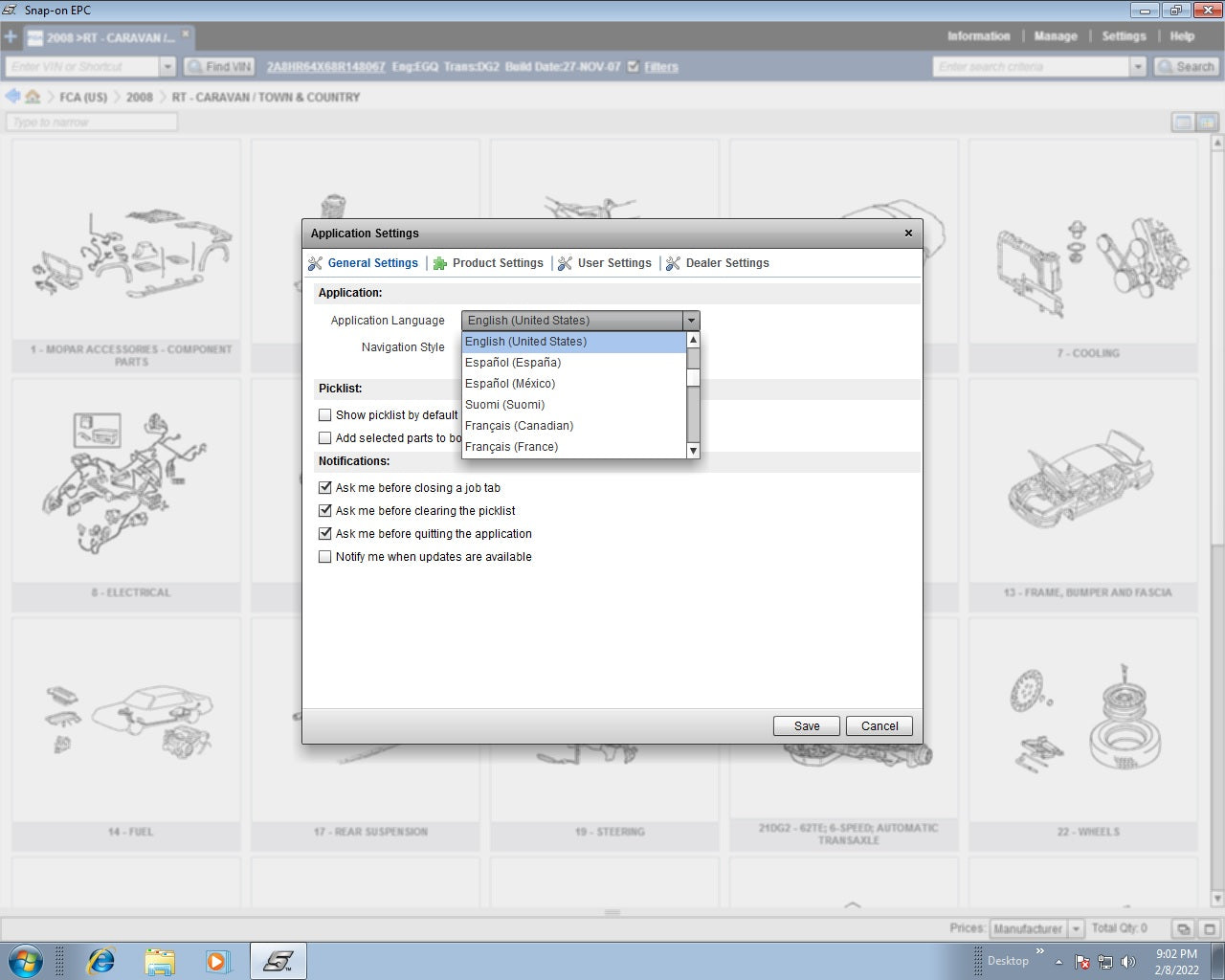Open 7 - Cooling thumbnail
Screen dimensions: 1225x980
tap(1083, 255)
